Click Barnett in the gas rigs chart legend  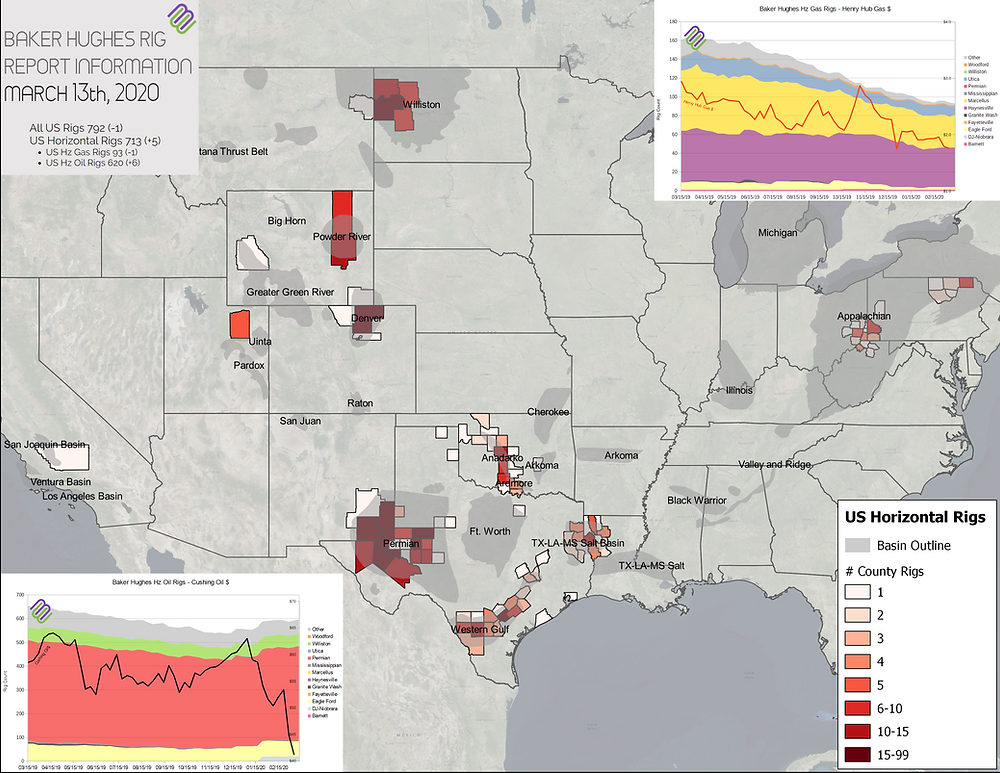(x=975, y=144)
